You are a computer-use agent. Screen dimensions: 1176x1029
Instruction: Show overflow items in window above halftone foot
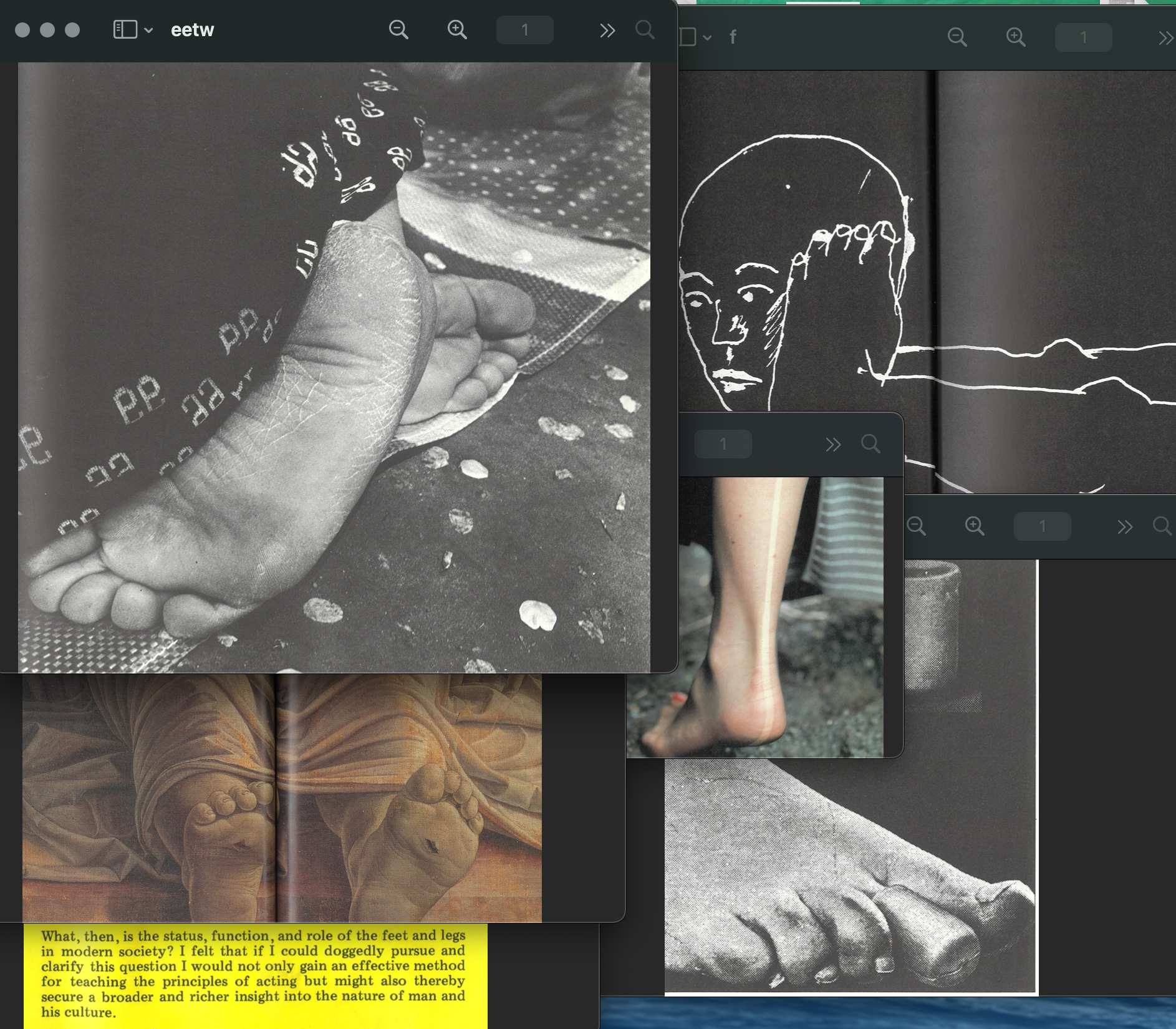(x=1125, y=527)
